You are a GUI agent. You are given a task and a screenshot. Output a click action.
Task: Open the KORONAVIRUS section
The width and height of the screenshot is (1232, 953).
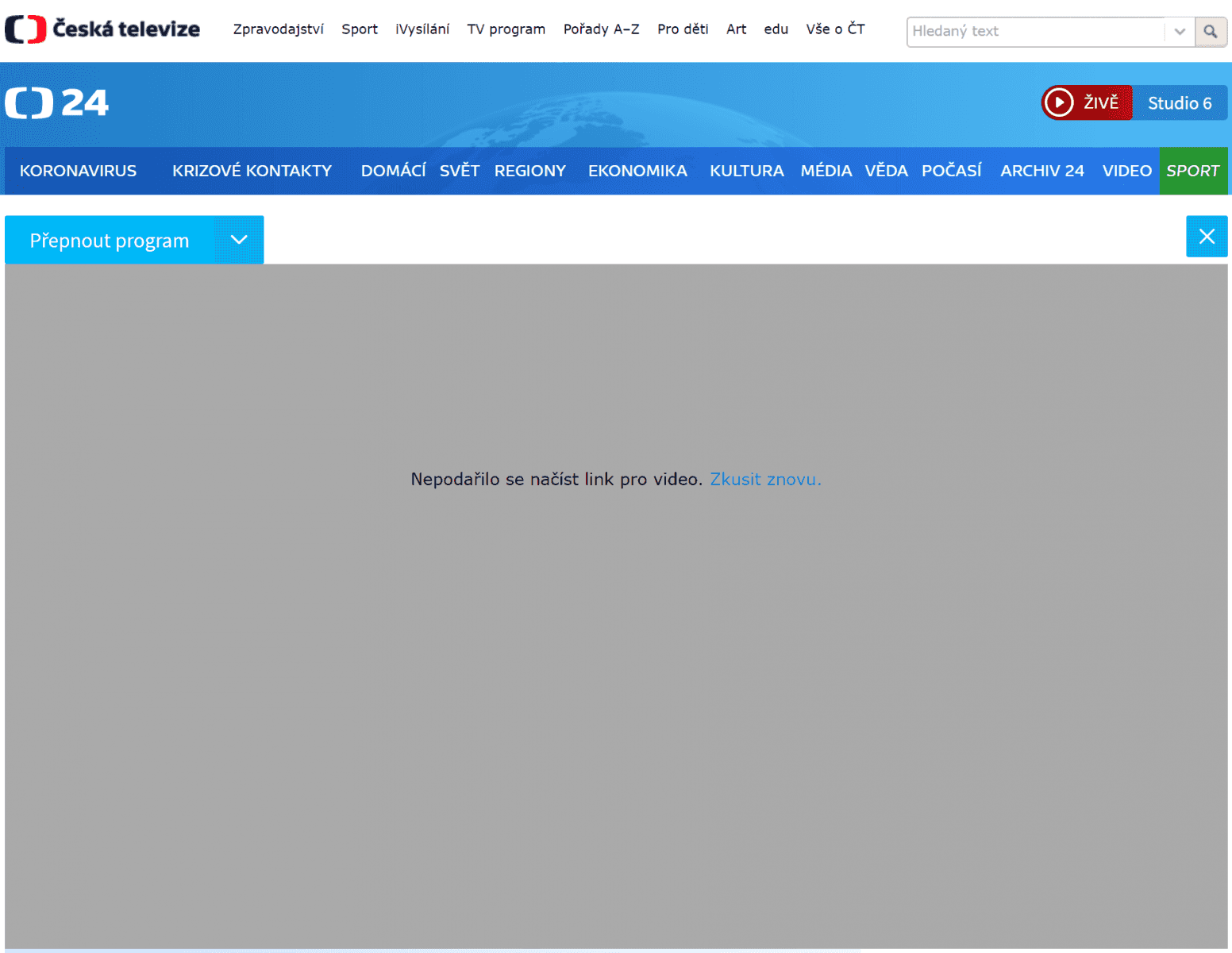pyautogui.click(x=78, y=171)
